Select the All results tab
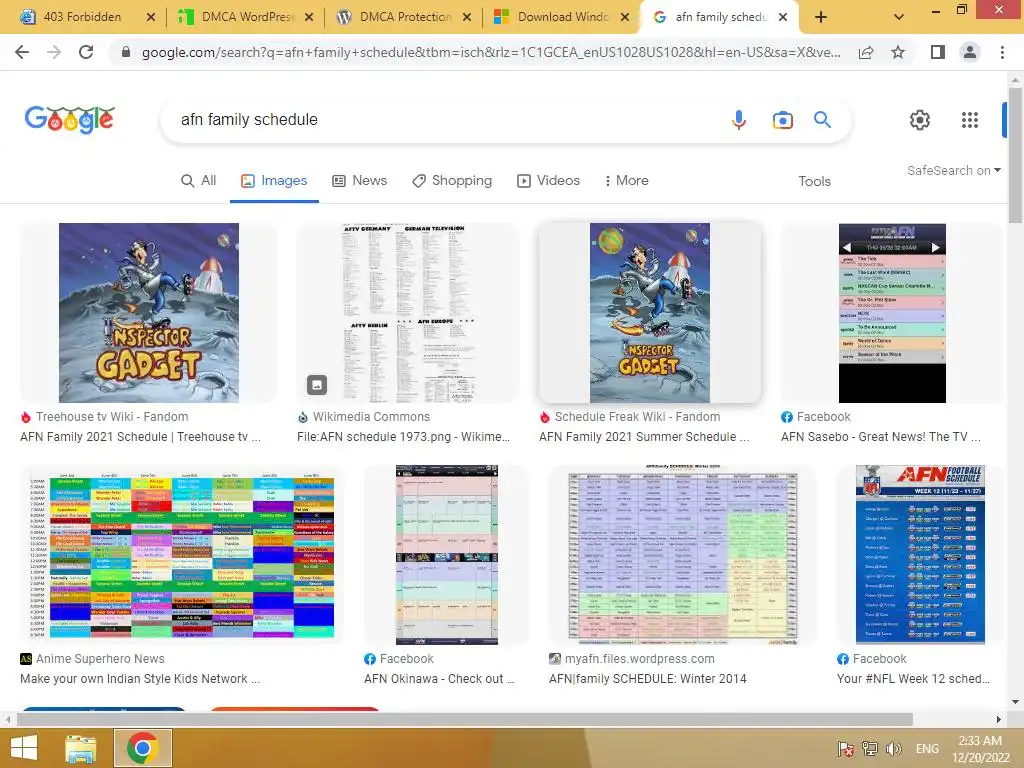1024x768 pixels. pyautogui.click(x=199, y=180)
